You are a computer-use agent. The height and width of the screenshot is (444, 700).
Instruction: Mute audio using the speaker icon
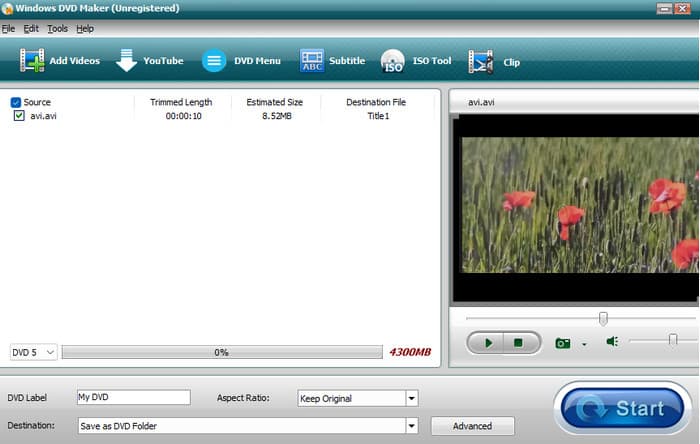[x=612, y=342]
